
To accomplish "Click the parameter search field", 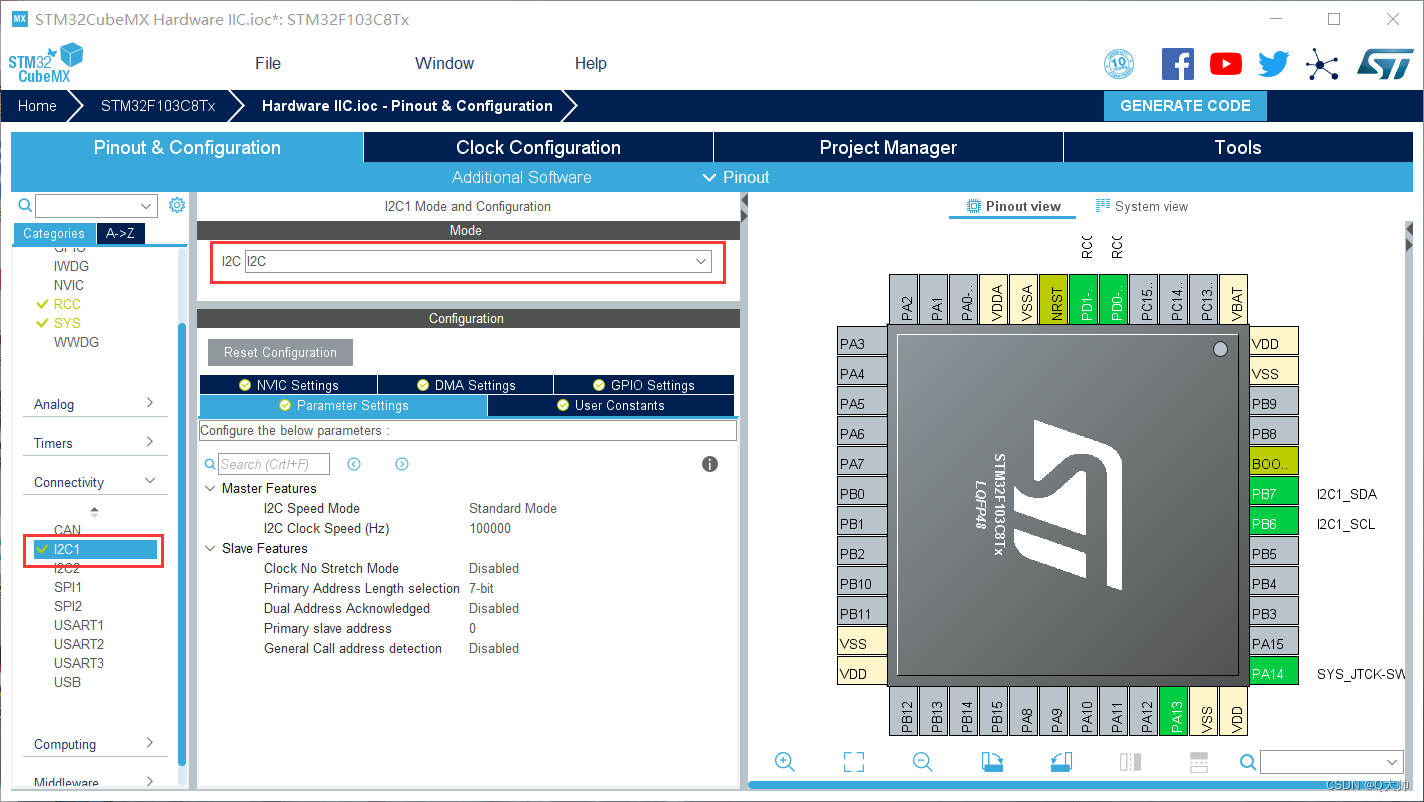I will [274, 464].
